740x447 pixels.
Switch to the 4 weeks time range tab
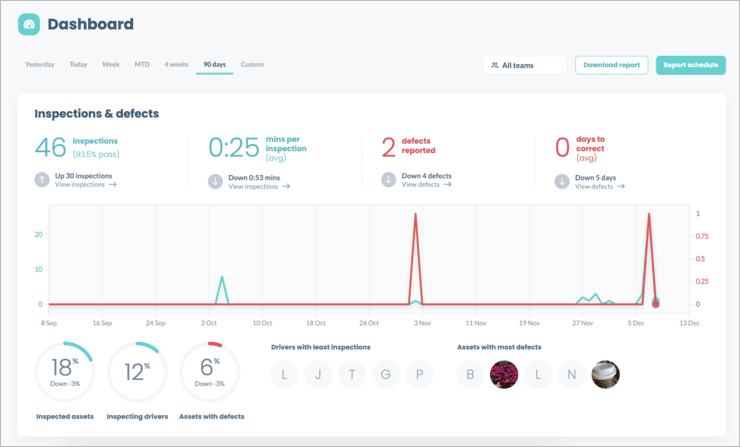coord(176,65)
